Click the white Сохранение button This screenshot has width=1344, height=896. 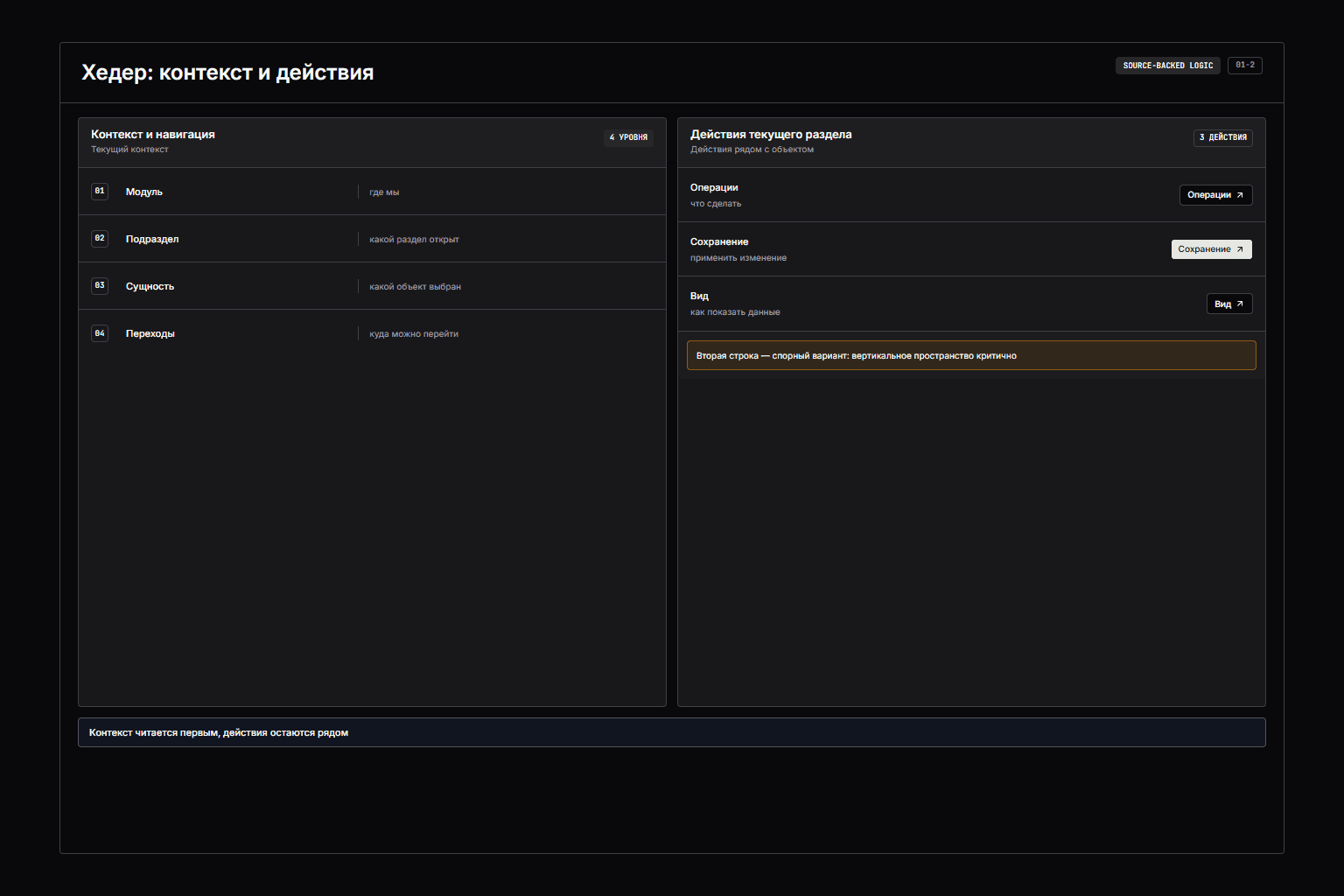1211,249
